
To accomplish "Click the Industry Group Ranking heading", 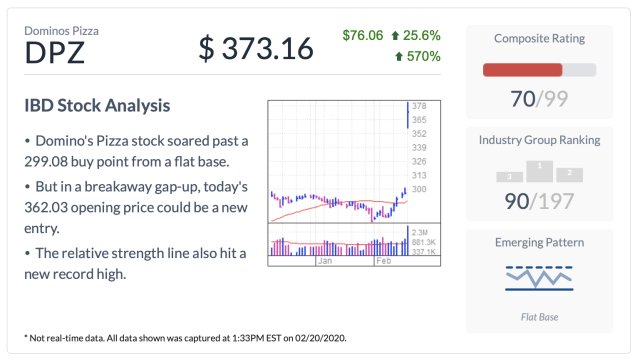I will [539, 140].
